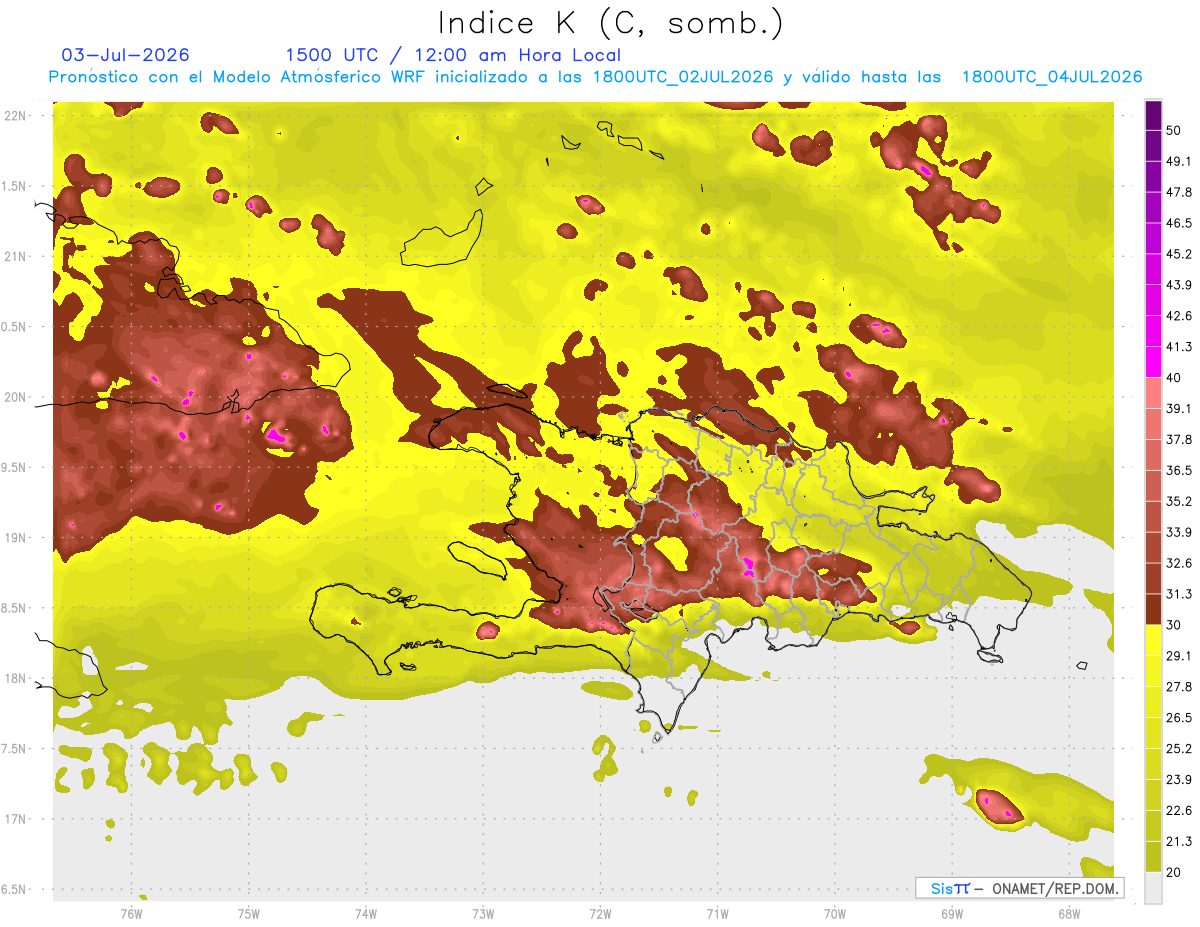The height and width of the screenshot is (927, 1200).
Task: Click the legend value "20"
Action: point(1175,872)
